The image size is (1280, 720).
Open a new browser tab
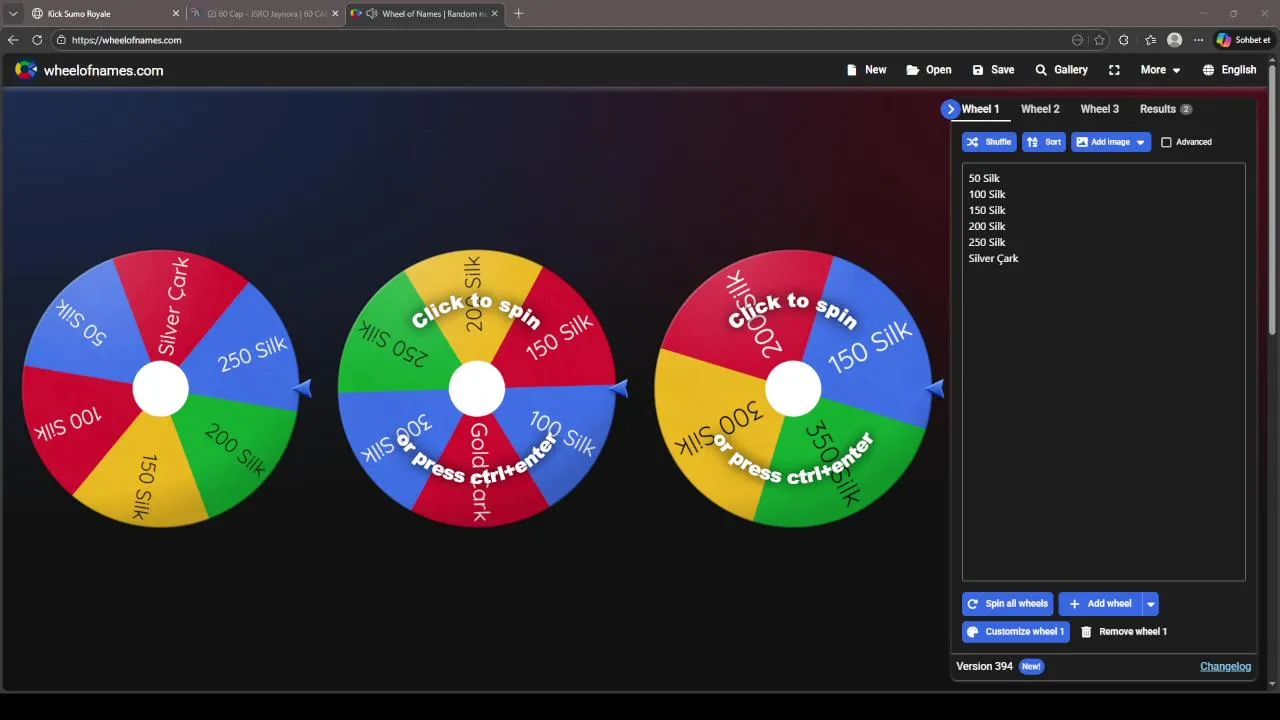click(518, 14)
